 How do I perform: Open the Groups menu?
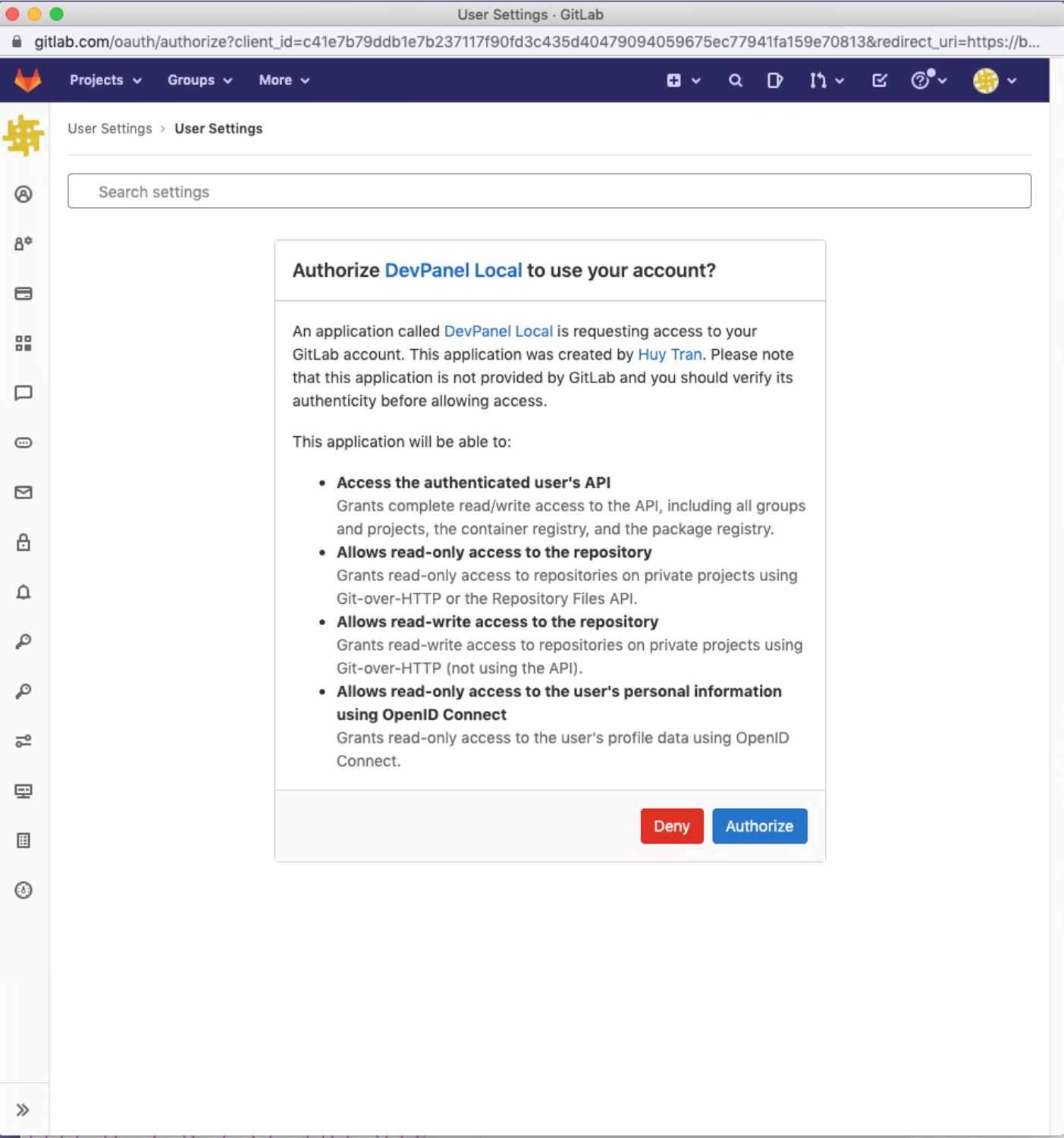click(199, 80)
